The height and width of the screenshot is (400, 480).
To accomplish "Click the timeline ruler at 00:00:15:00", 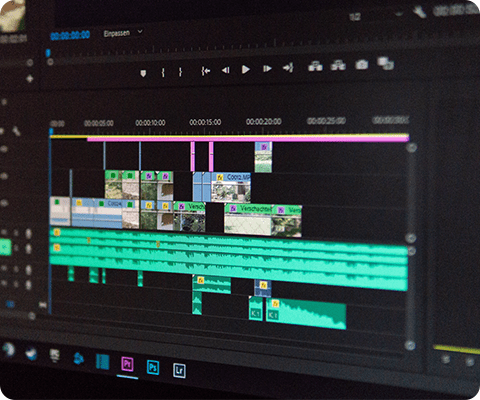I will pos(205,122).
